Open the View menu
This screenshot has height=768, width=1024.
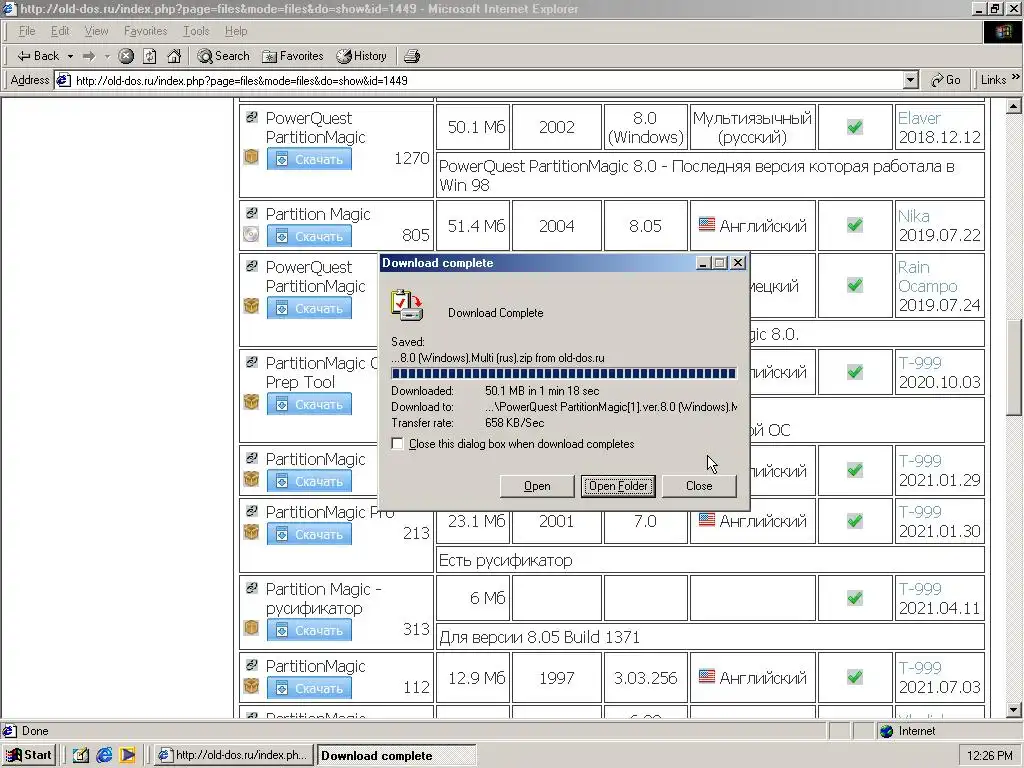pyautogui.click(x=96, y=31)
